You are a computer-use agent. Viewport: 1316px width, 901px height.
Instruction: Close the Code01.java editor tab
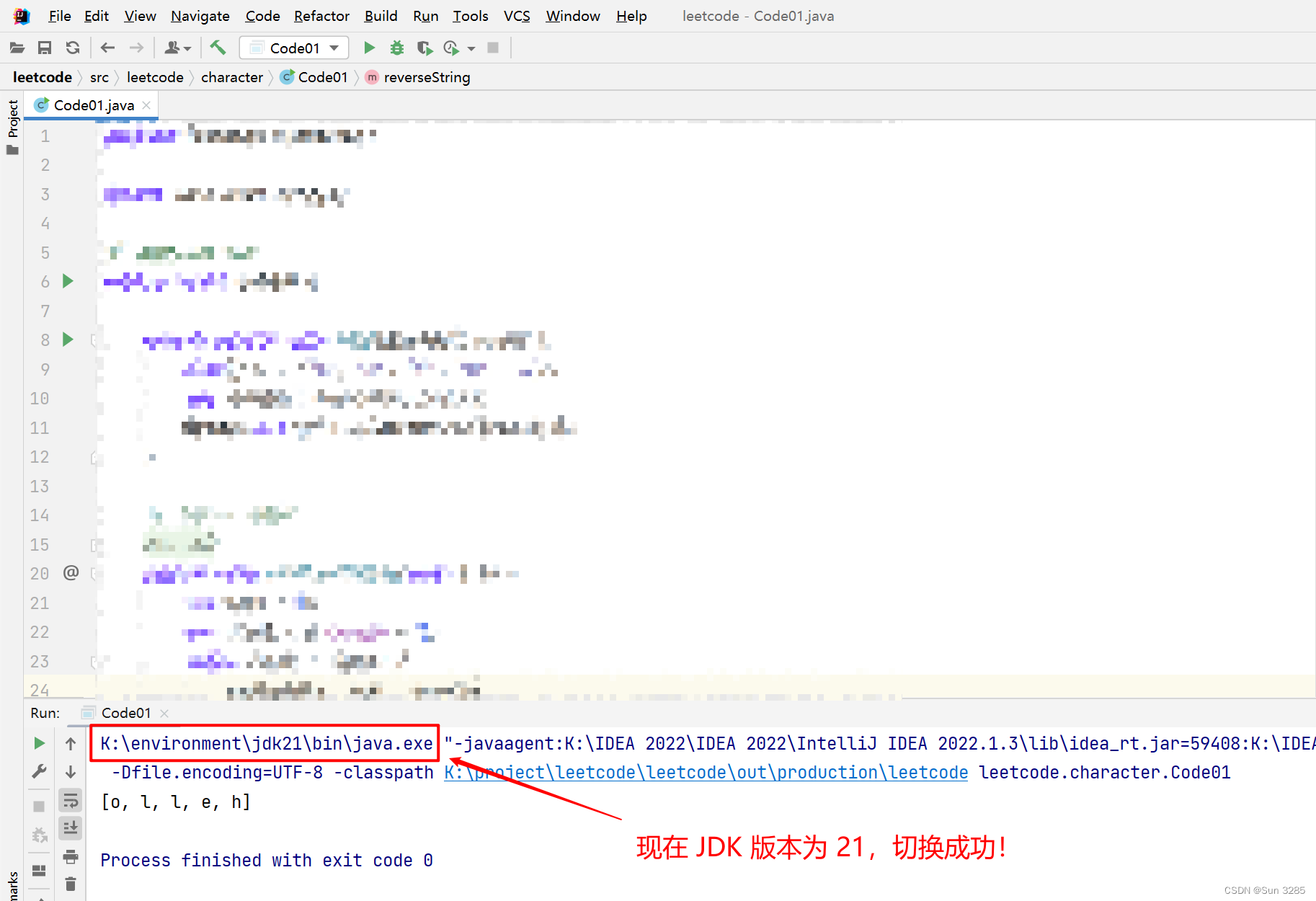146,105
